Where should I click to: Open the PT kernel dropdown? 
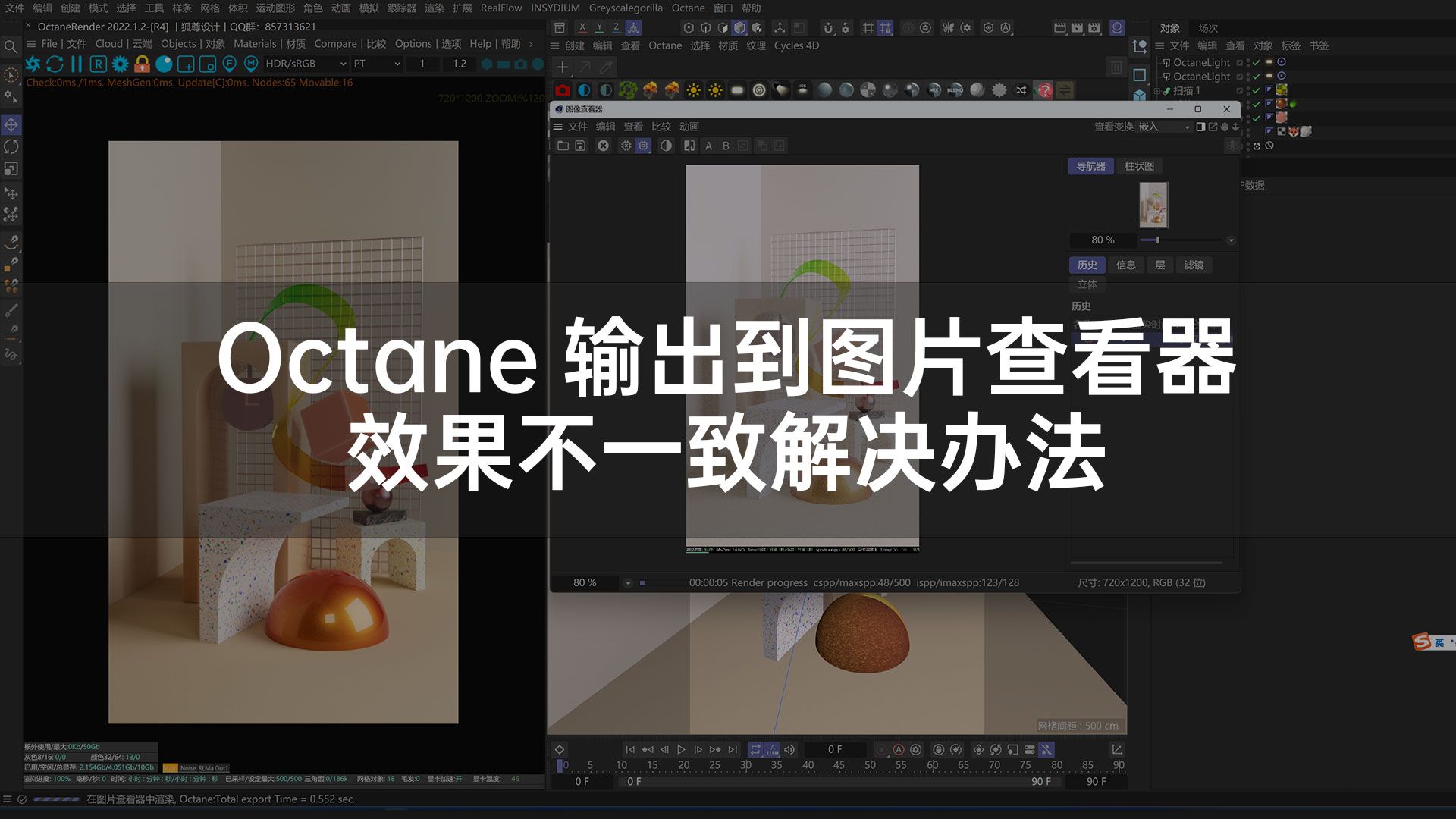coord(377,64)
